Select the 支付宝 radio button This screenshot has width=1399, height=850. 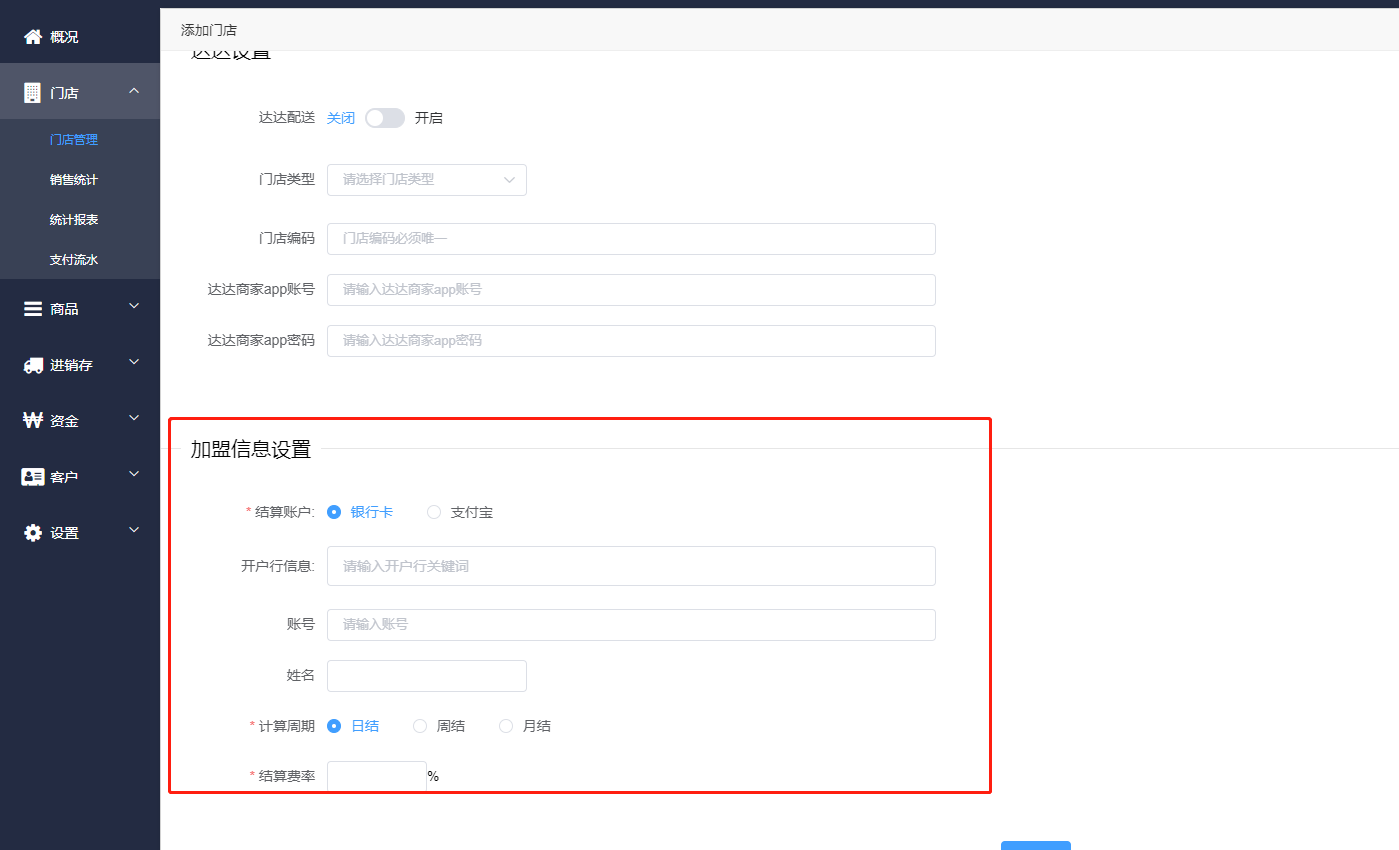point(434,512)
